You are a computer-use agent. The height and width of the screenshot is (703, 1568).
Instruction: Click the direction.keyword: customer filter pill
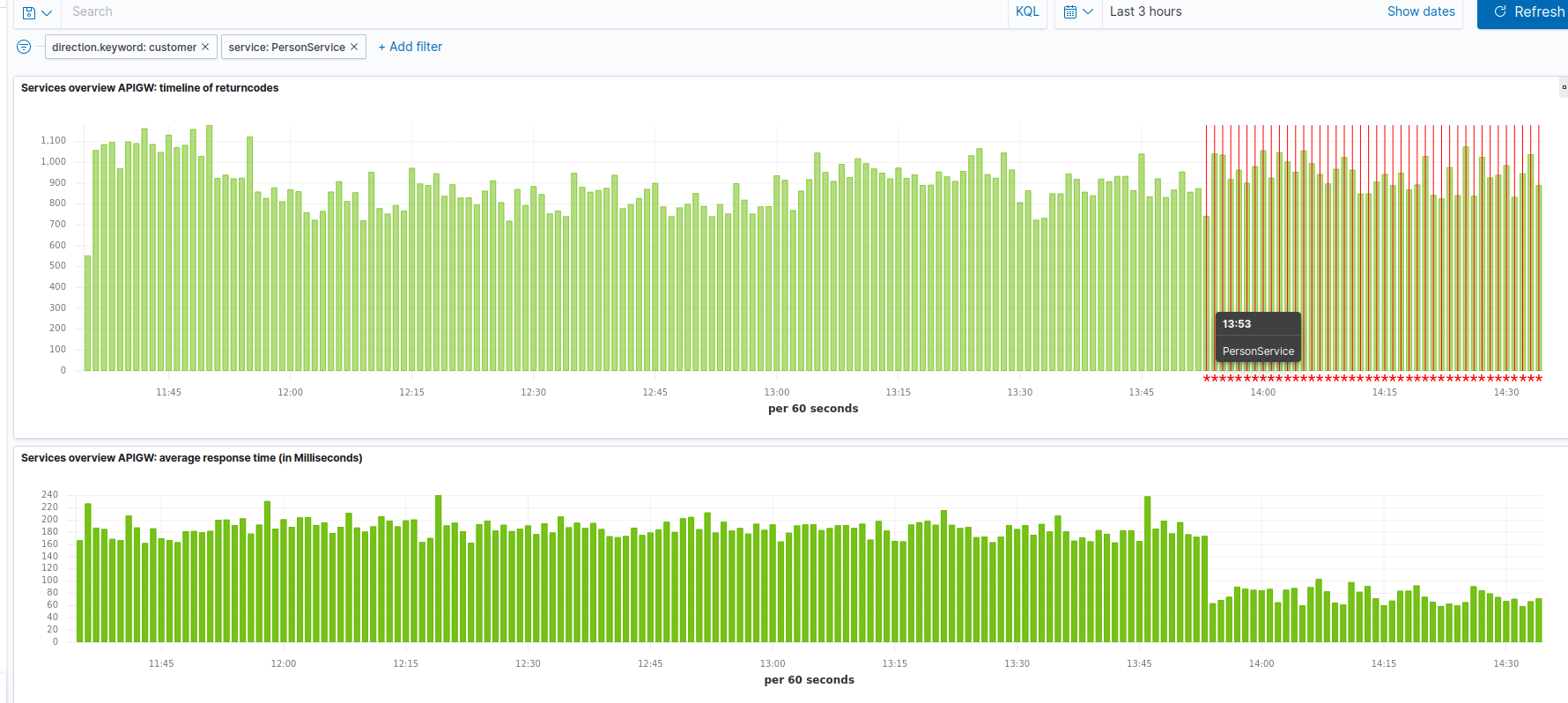click(x=123, y=48)
